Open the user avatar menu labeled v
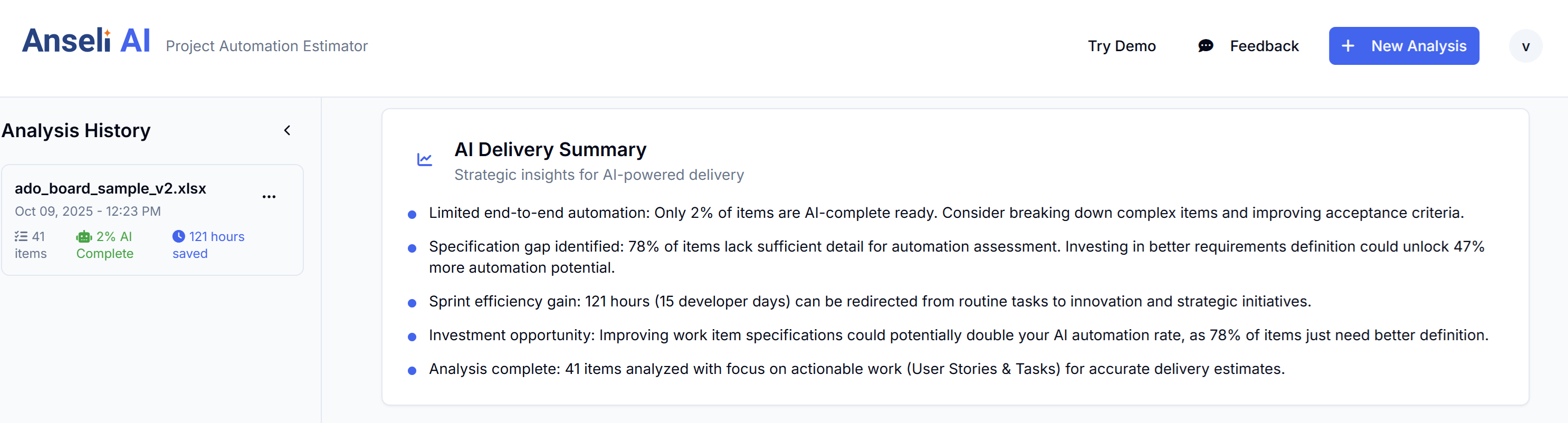This screenshot has height=423, width=1568. point(1525,46)
